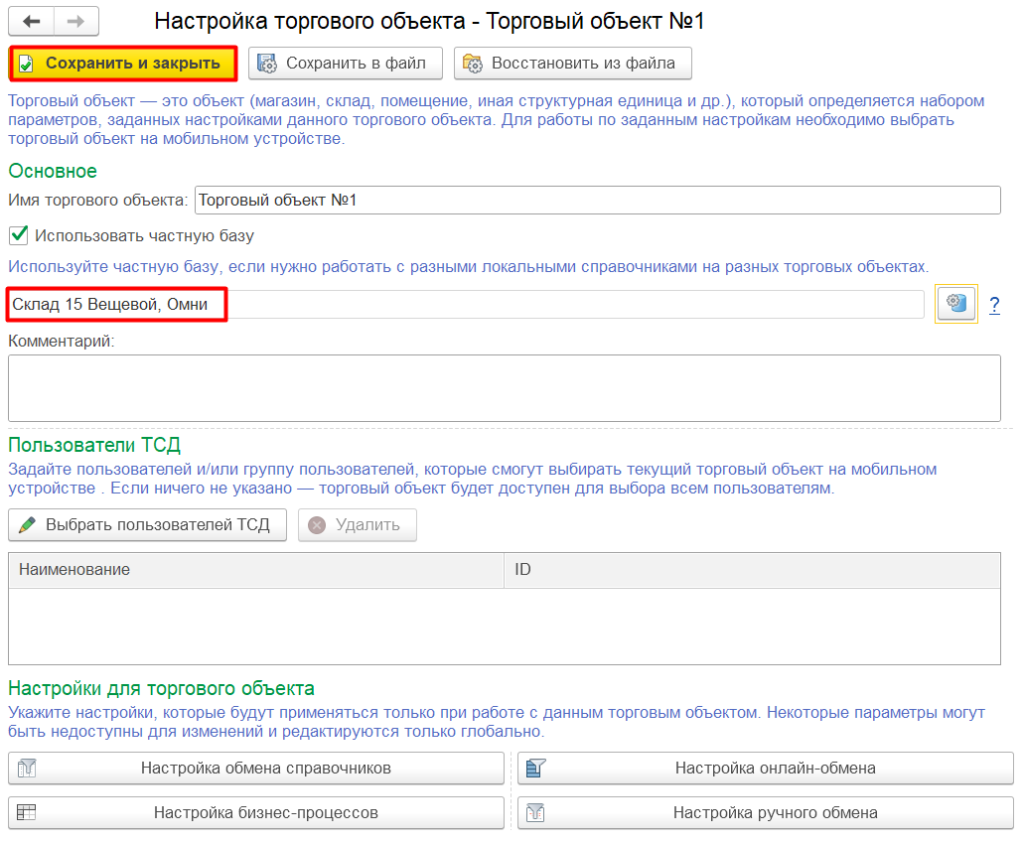Click inside the Комментарий text area
This screenshot has width=1024, height=843.
(x=504, y=388)
